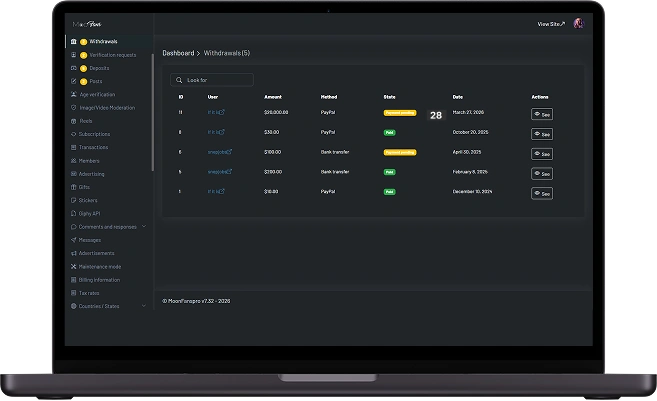Click the Amount column header
Screen dimensions: 657x401
point(273,97)
